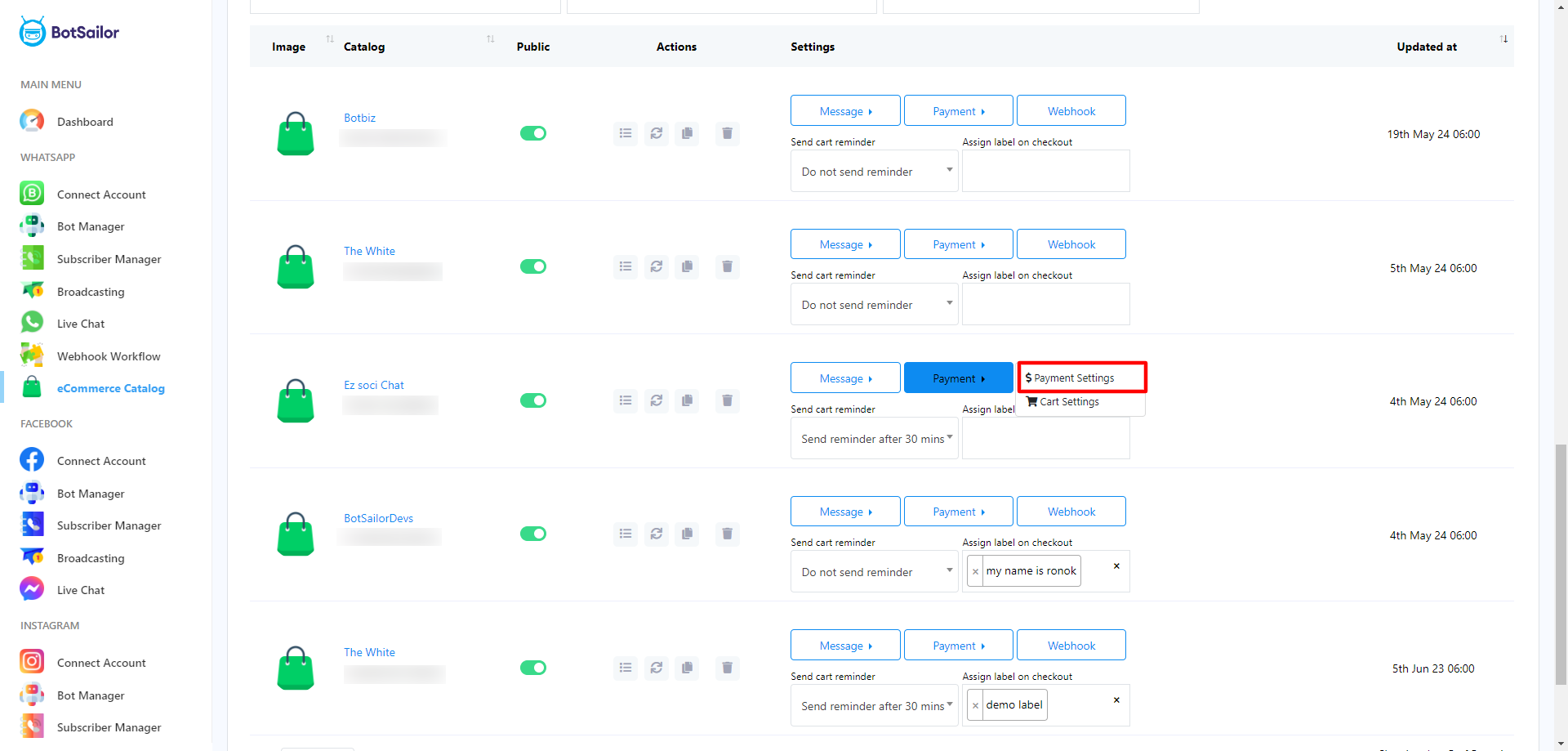Toggle public switch for BotSailorDevs
Viewport: 1568px width, 751px height.
(533, 534)
